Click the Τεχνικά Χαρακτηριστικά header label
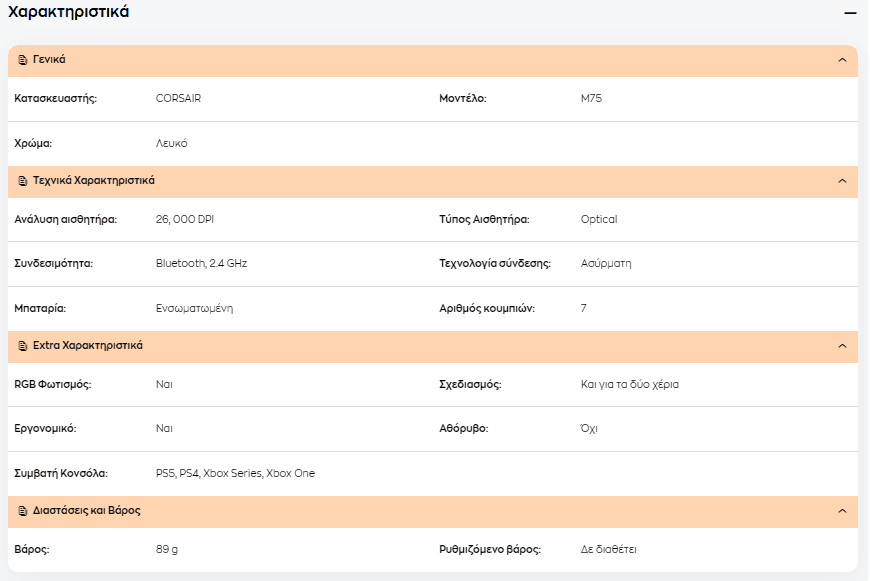Image resolution: width=870 pixels, height=581 pixels. pos(94,180)
